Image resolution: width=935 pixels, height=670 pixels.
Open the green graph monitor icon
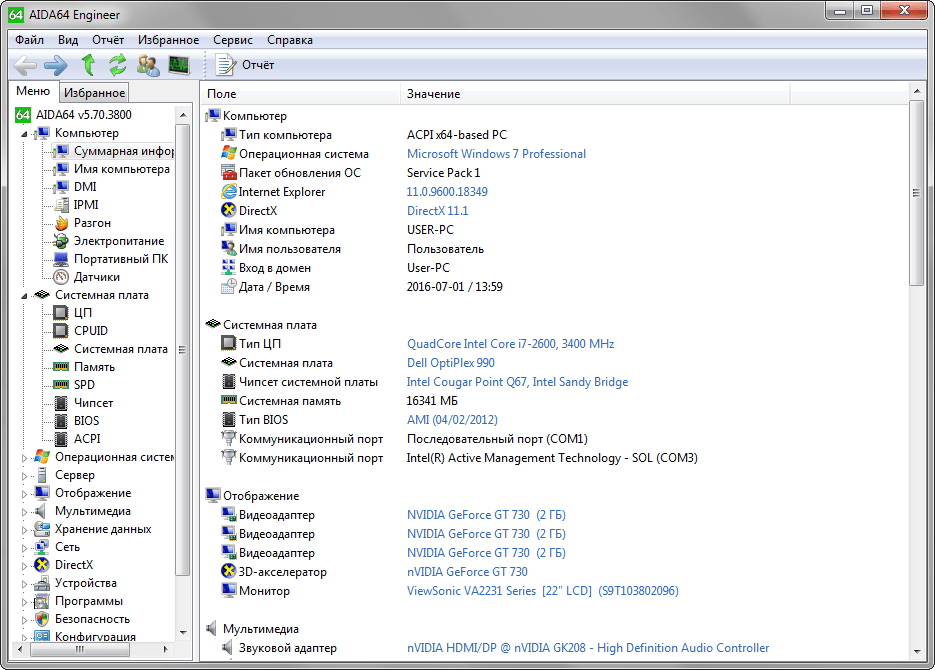[178, 65]
